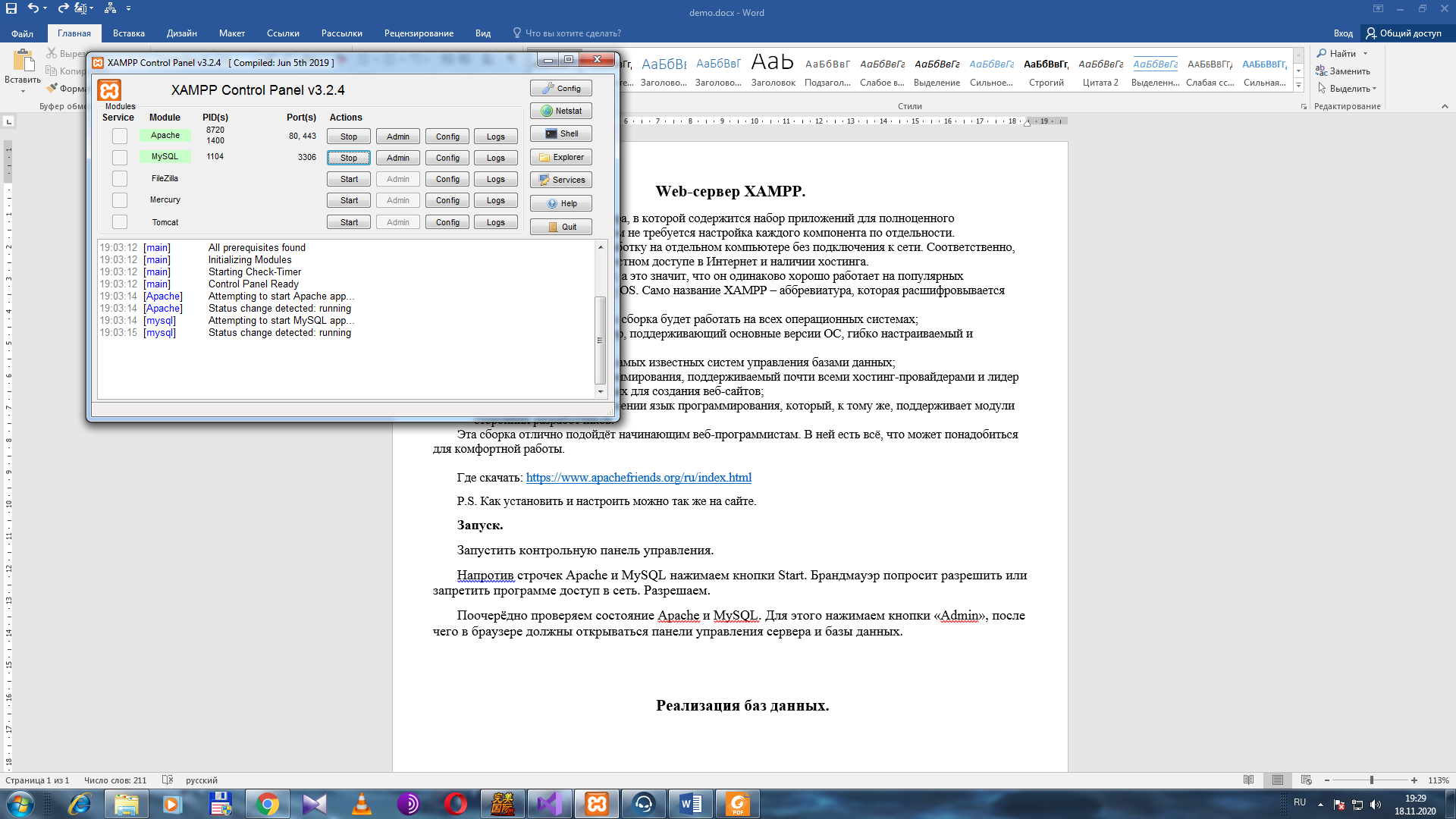
Task: Open Logs for the Tomcat module
Action: click(496, 222)
